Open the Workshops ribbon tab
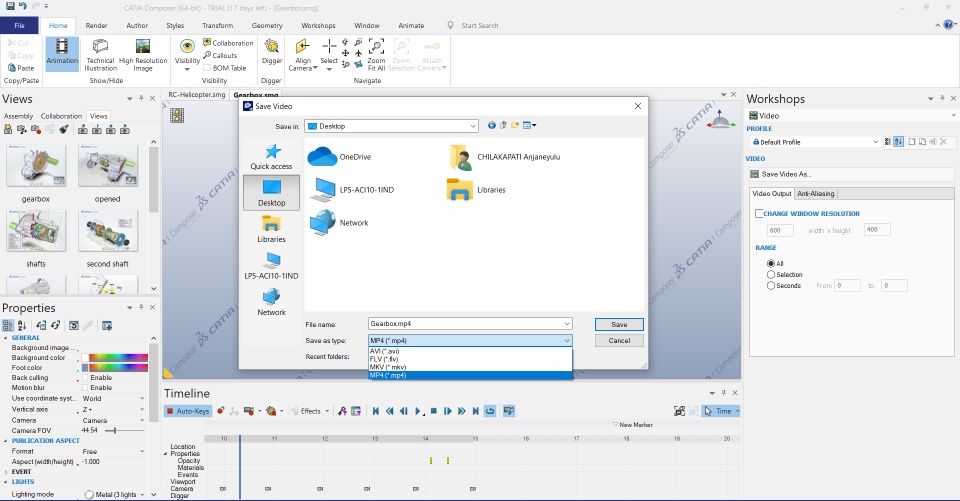Image resolution: width=960 pixels, height=501 pixels. click(318, 25)
